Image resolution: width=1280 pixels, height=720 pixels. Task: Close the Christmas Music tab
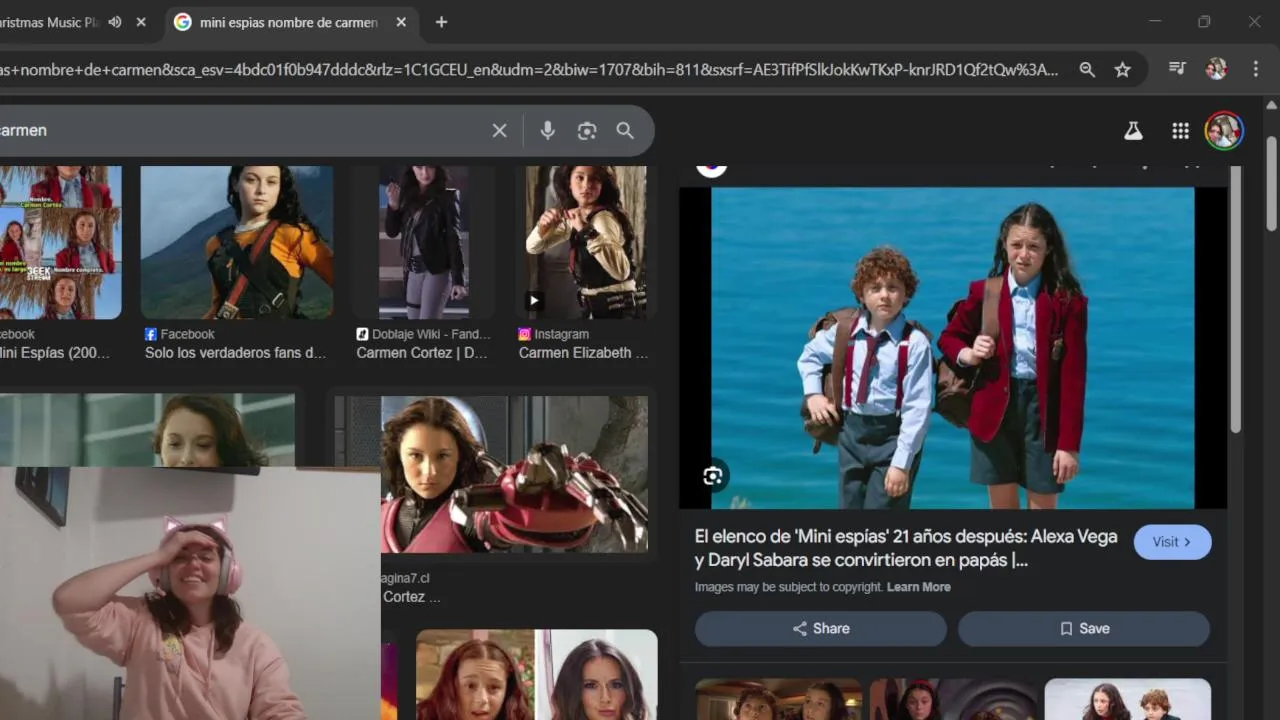[x=141, y=22]
